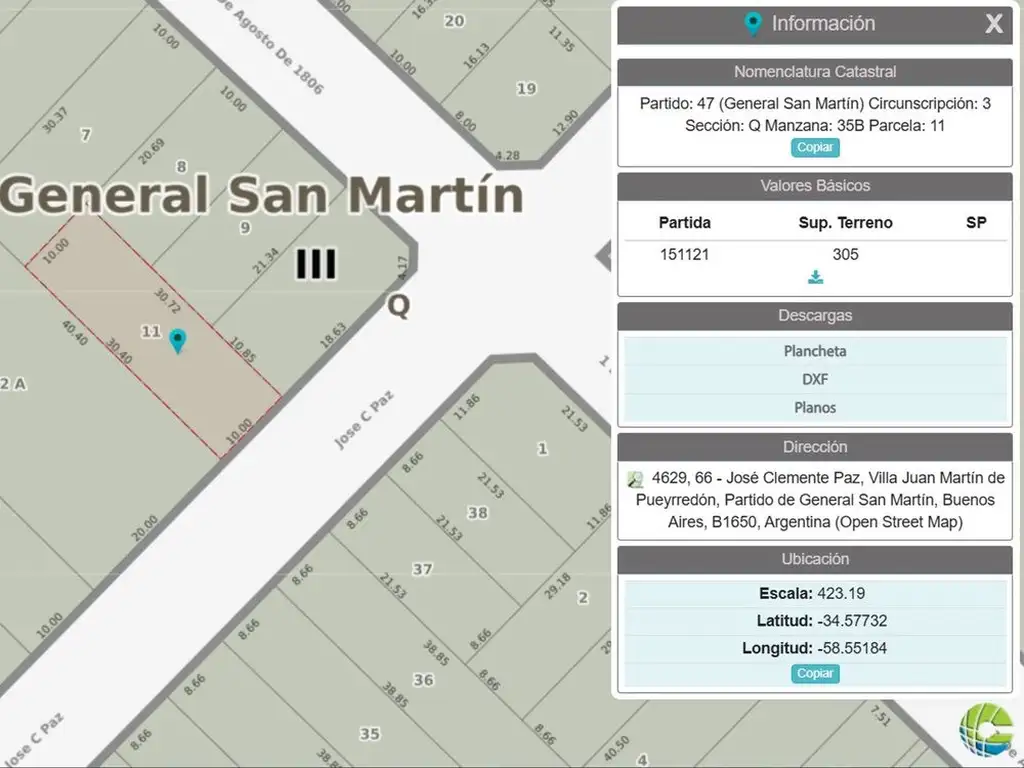The height and width of the screenshot is (768, 1024).
Task: Copy the Ubicación coordinates
Action: pyautogui.click(x=815, y=673)
